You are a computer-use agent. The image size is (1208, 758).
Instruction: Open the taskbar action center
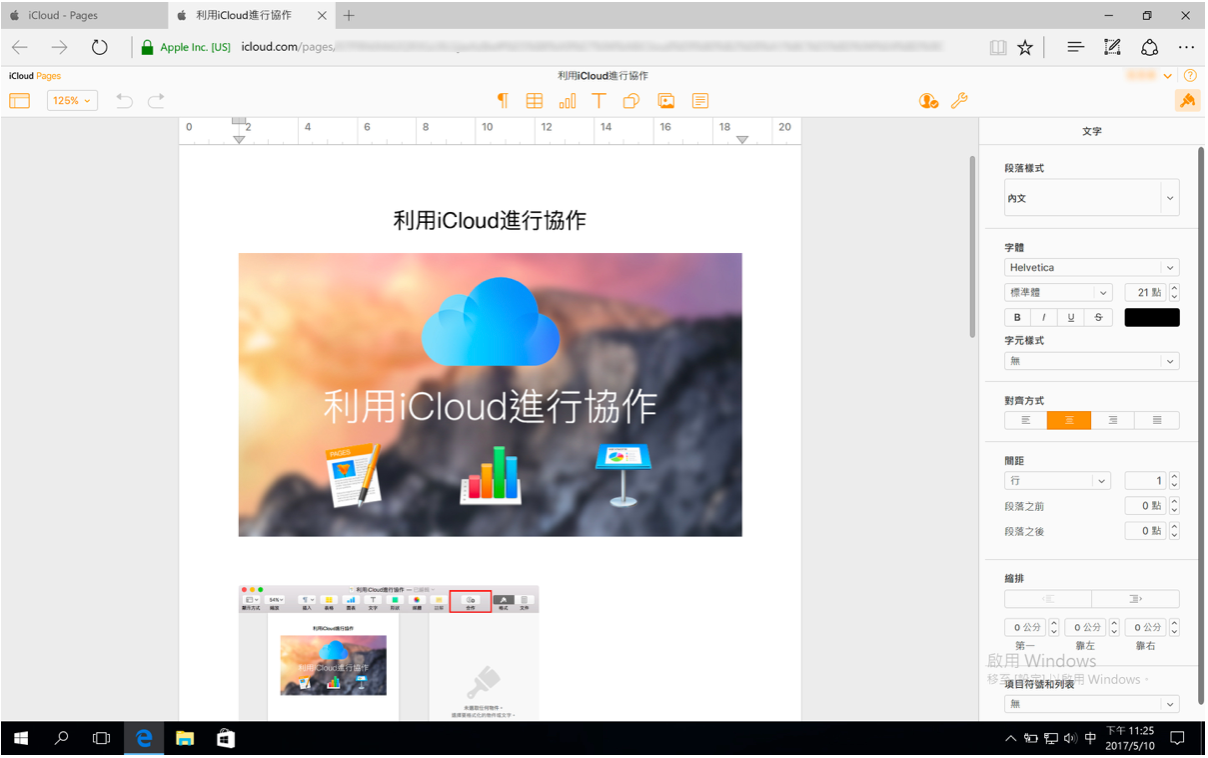click(1177, 738)
